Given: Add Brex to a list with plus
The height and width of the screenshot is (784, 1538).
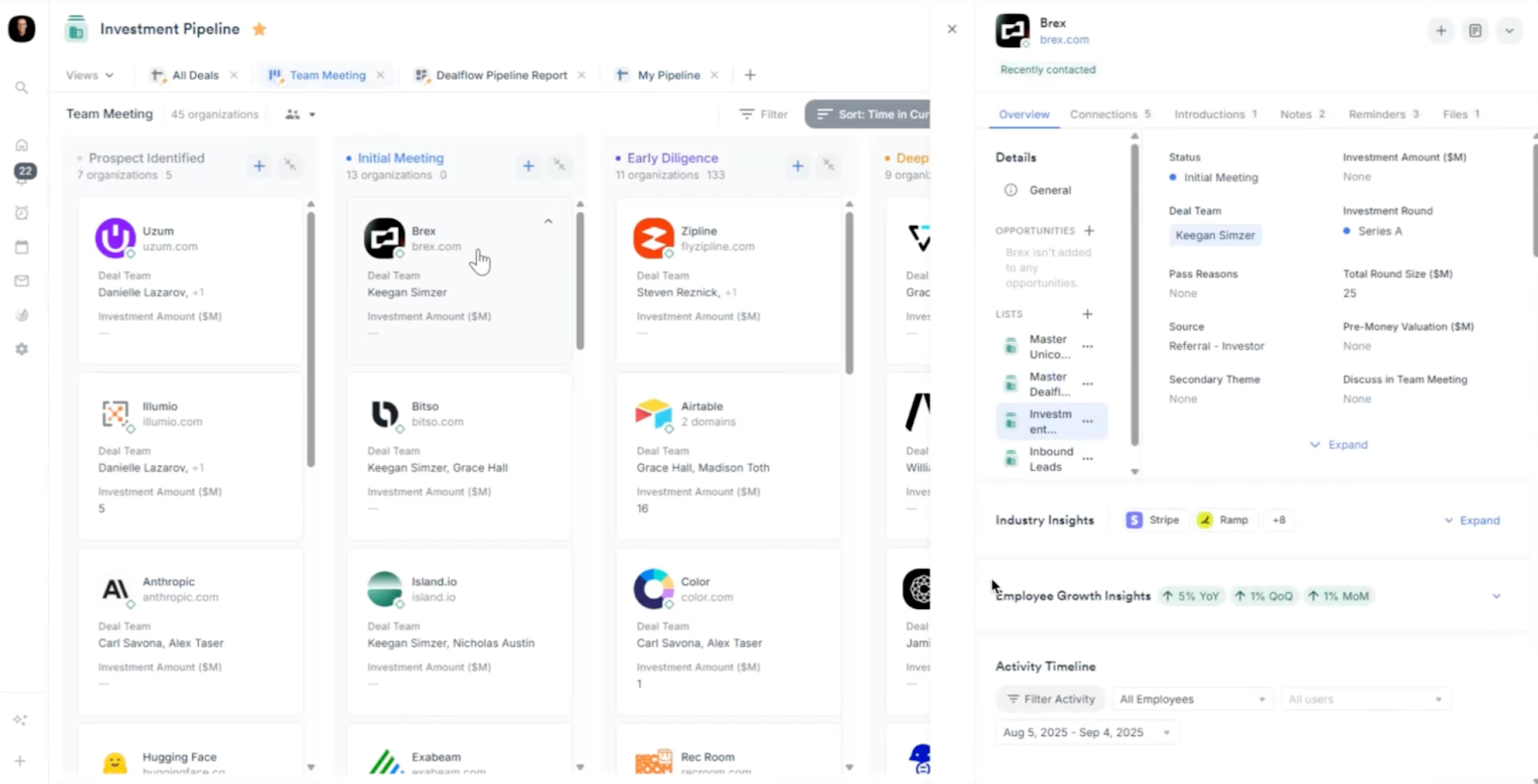Looking at the screenshot, I should (1087, 314).
